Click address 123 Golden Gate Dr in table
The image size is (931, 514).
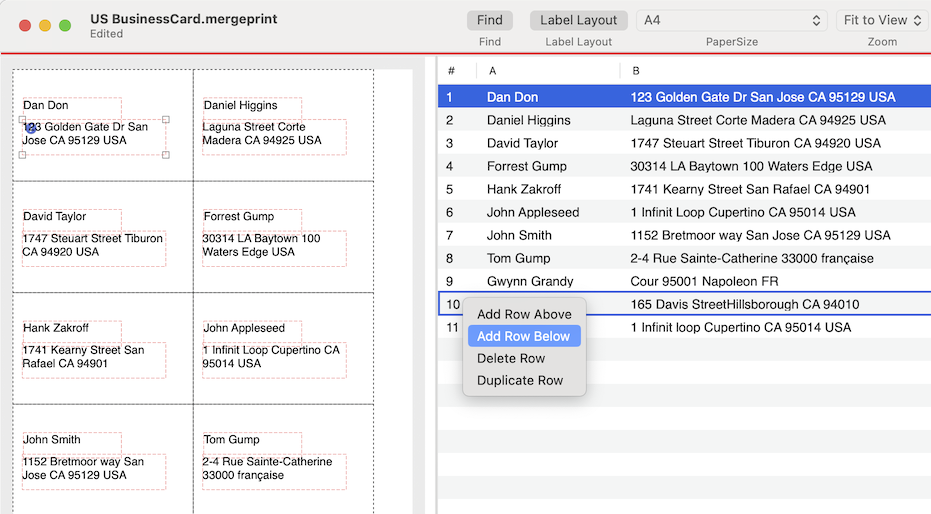click(763, 97)
